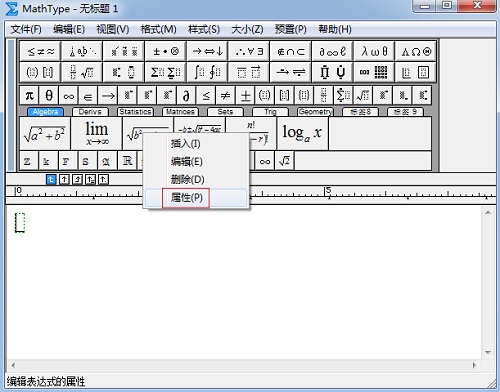Insert the double-struck k symbol
Viewport: 500px width, 392px height.
point(48,161)
